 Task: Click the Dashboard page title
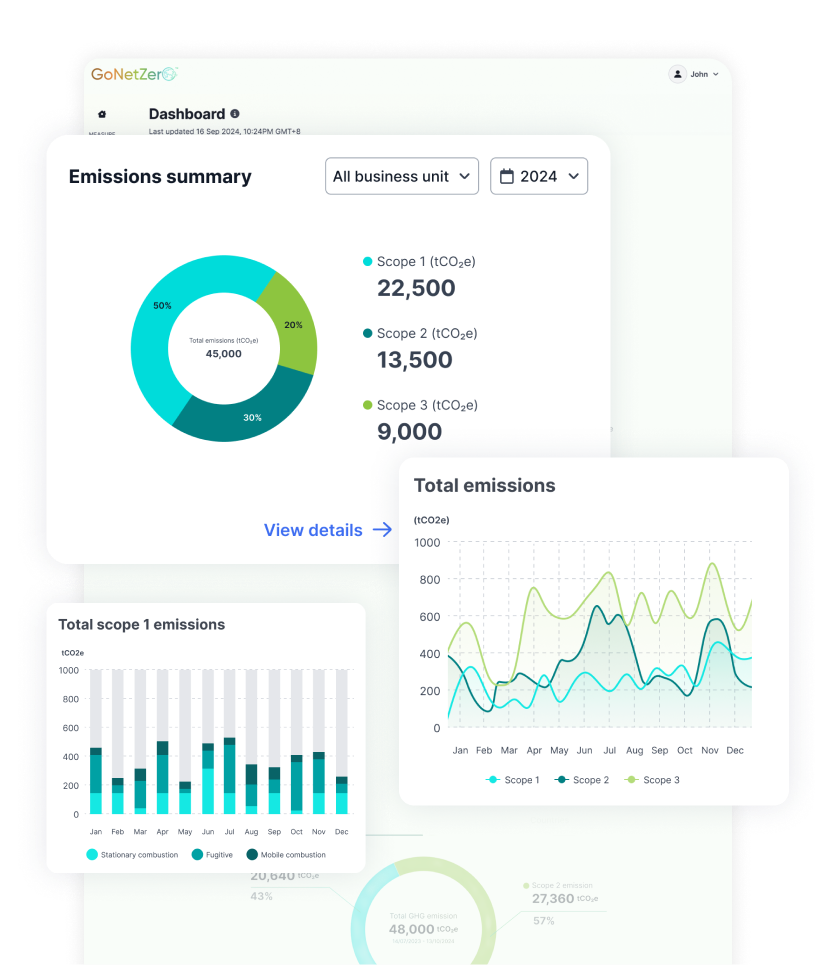[x=187, y=114]
